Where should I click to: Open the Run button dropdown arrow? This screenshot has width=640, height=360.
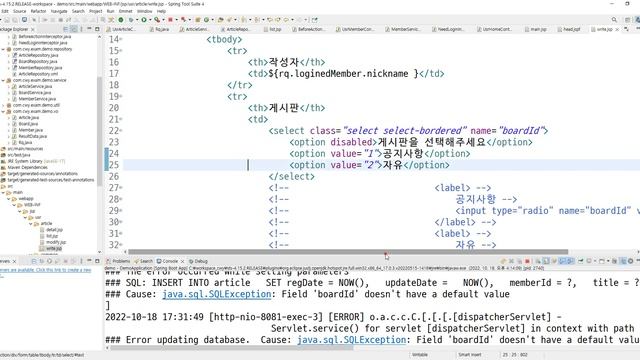point(149,20)
